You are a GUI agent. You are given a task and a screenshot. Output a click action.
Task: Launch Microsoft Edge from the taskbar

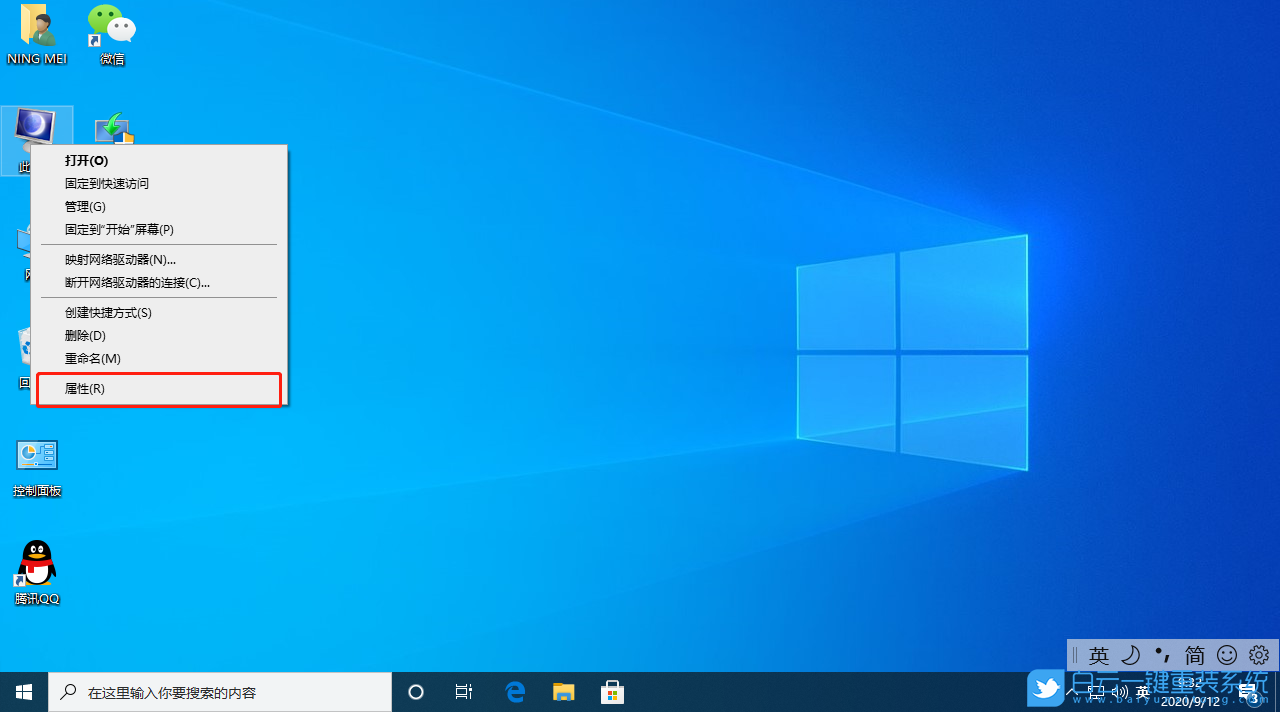(x=515, y=691)
